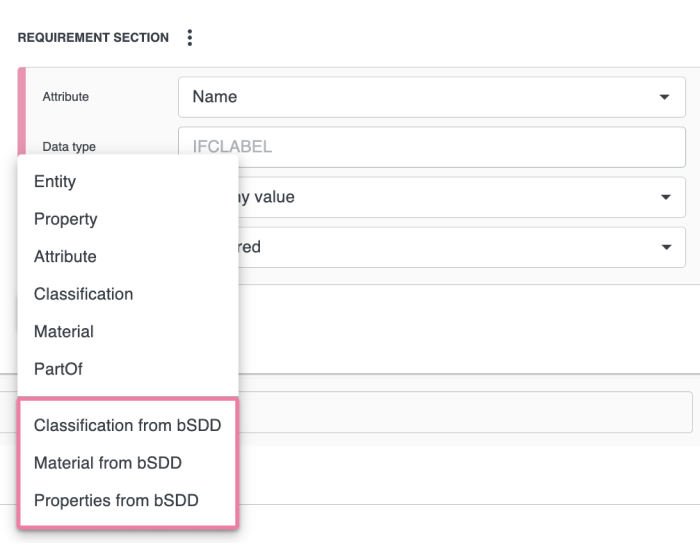Pick Properties from bSDD option
The width and height of the screenshot is (700, 548).
click(x=116, y=500)
